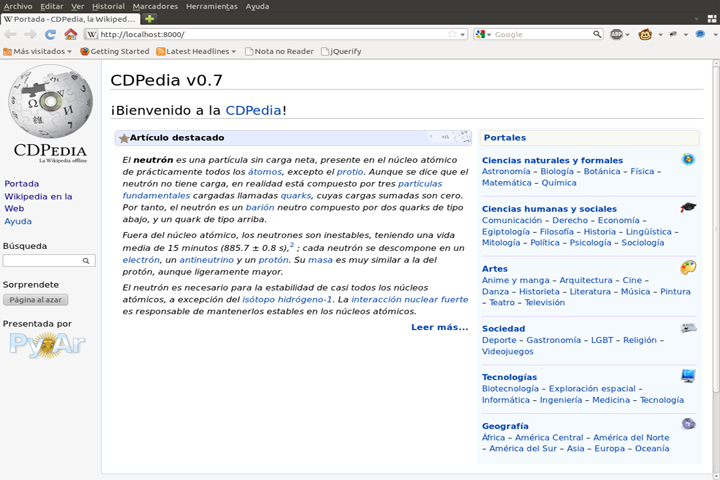
Task: Open the Getting Started bookmark
Action: (x=115, y=51)
